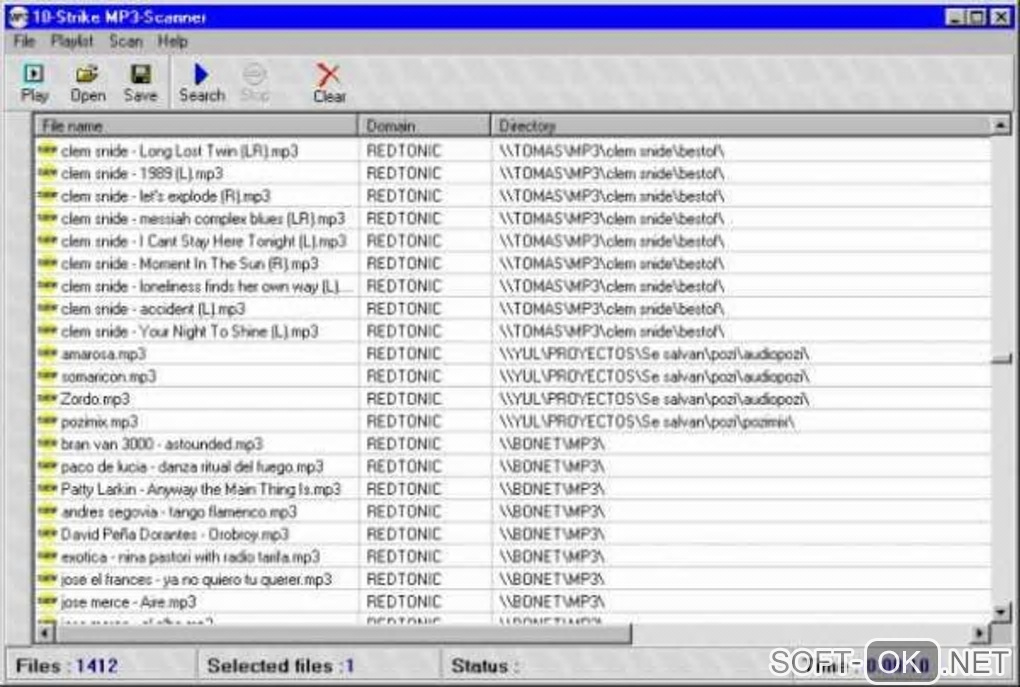Open the Playlist menu
The width and height of the screenshot is (1020, 687).
[72, 42]
